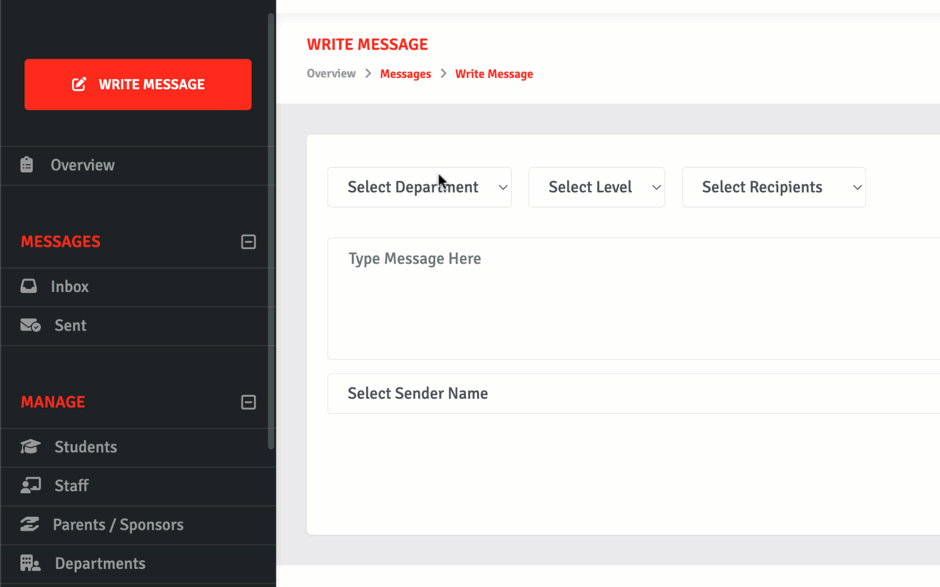Open the Select Level dropdown

(596, 187)
